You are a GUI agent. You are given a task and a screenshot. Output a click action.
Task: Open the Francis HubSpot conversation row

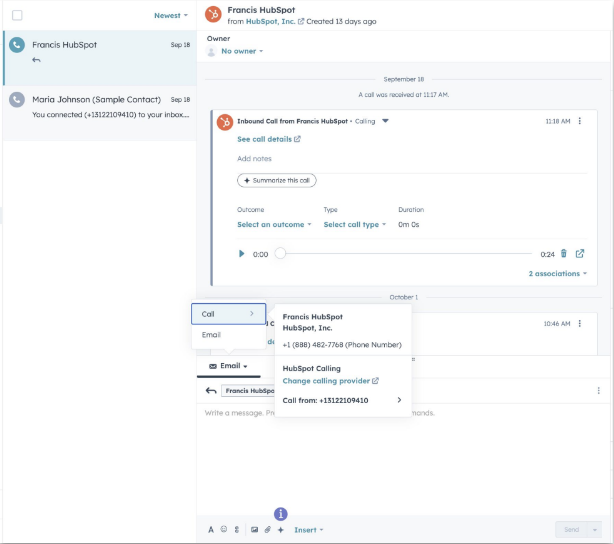coord(100,58)
